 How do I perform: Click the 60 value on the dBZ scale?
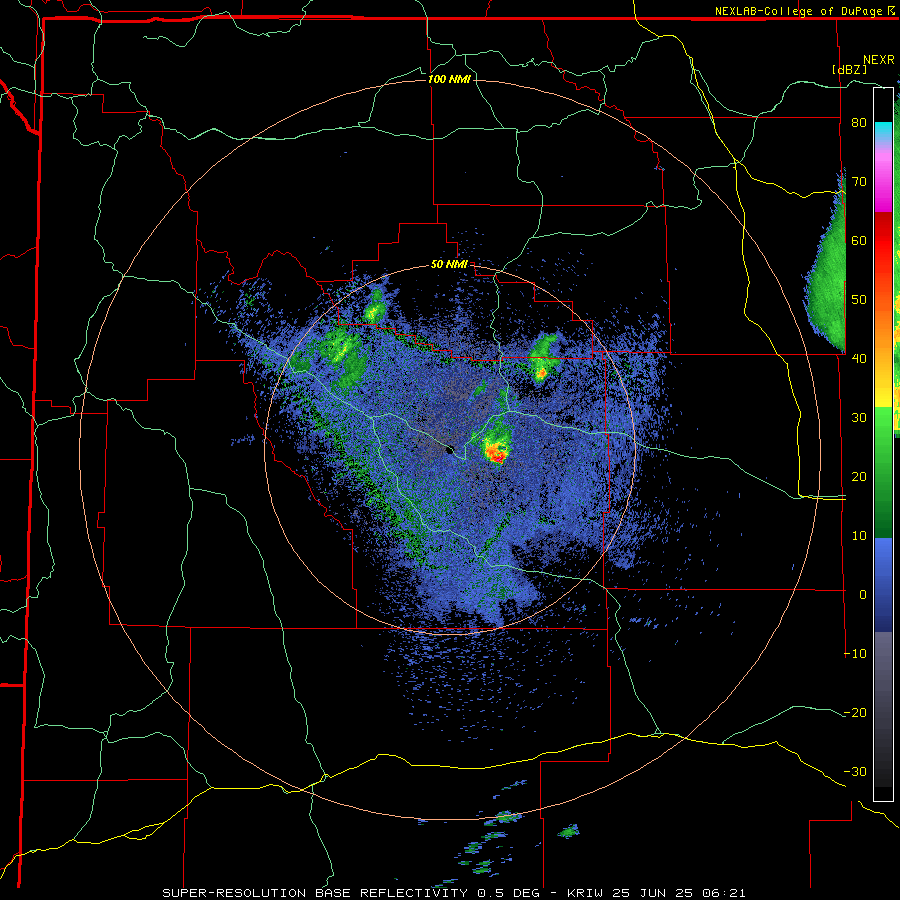tap(858, 240)
